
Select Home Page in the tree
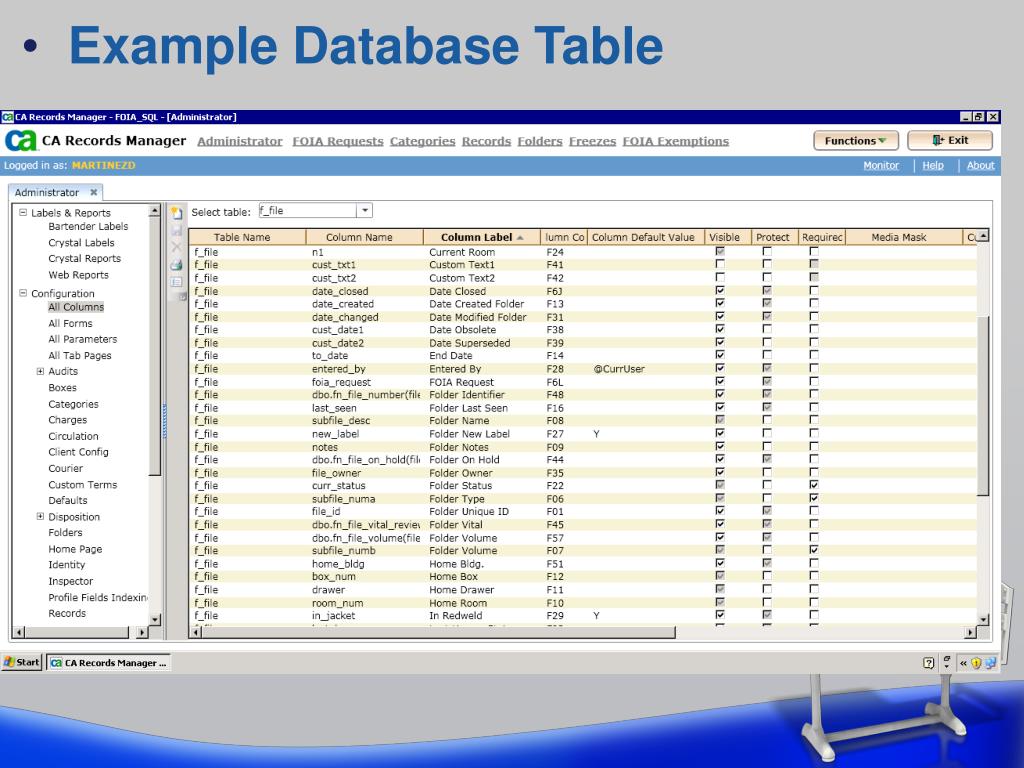[75, 549]
